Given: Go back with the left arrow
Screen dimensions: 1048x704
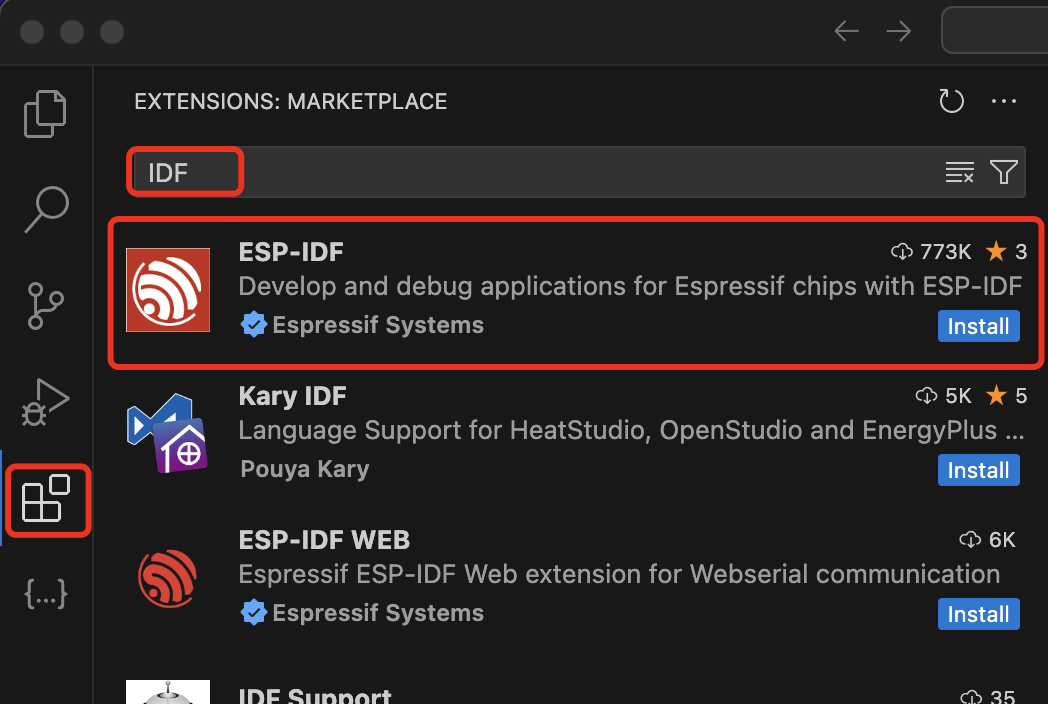Looking at the screenshot, I should click(x=846, y=31).
